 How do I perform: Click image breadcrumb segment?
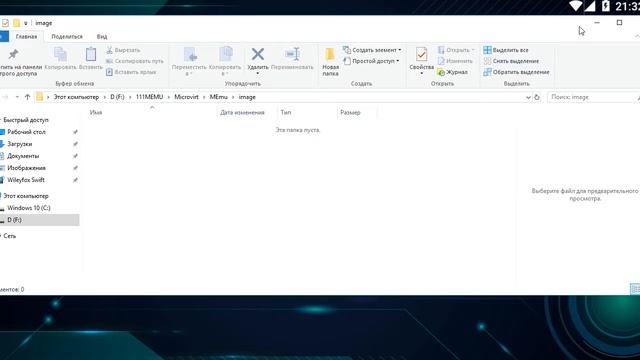(247, 97)
